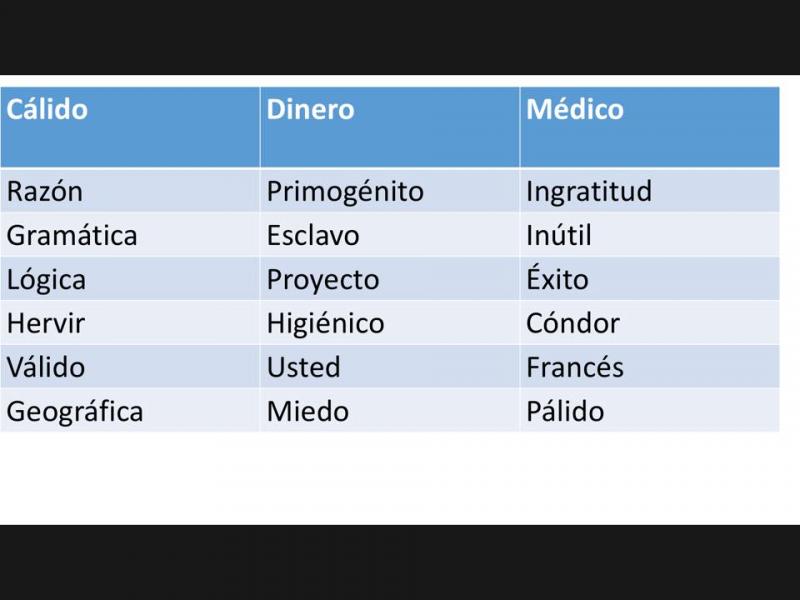Click the Esclavo cell
Viewport: 800px width, 600px height.
(390, 235)
